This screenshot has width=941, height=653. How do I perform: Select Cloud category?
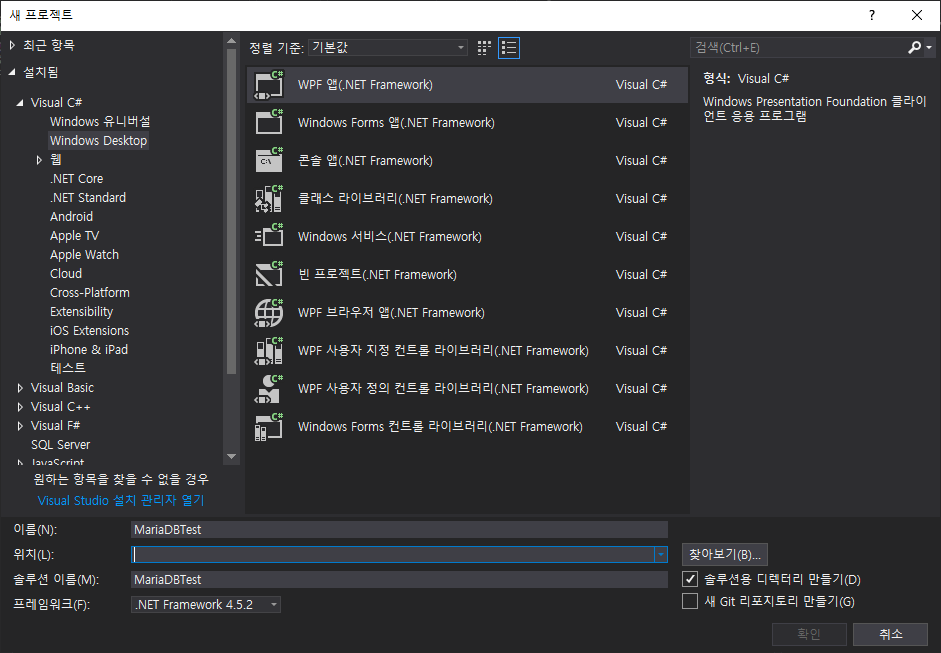point(66,274)
